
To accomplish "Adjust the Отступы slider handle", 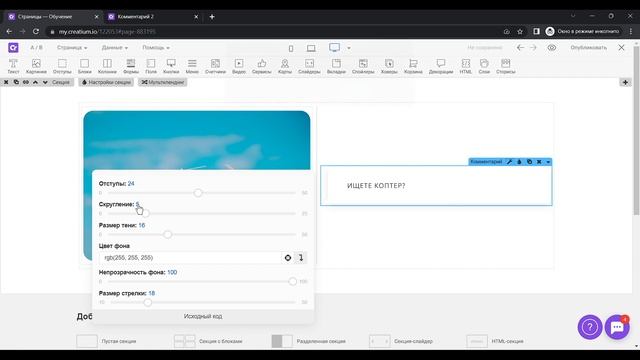I will [x=198, y=193].
